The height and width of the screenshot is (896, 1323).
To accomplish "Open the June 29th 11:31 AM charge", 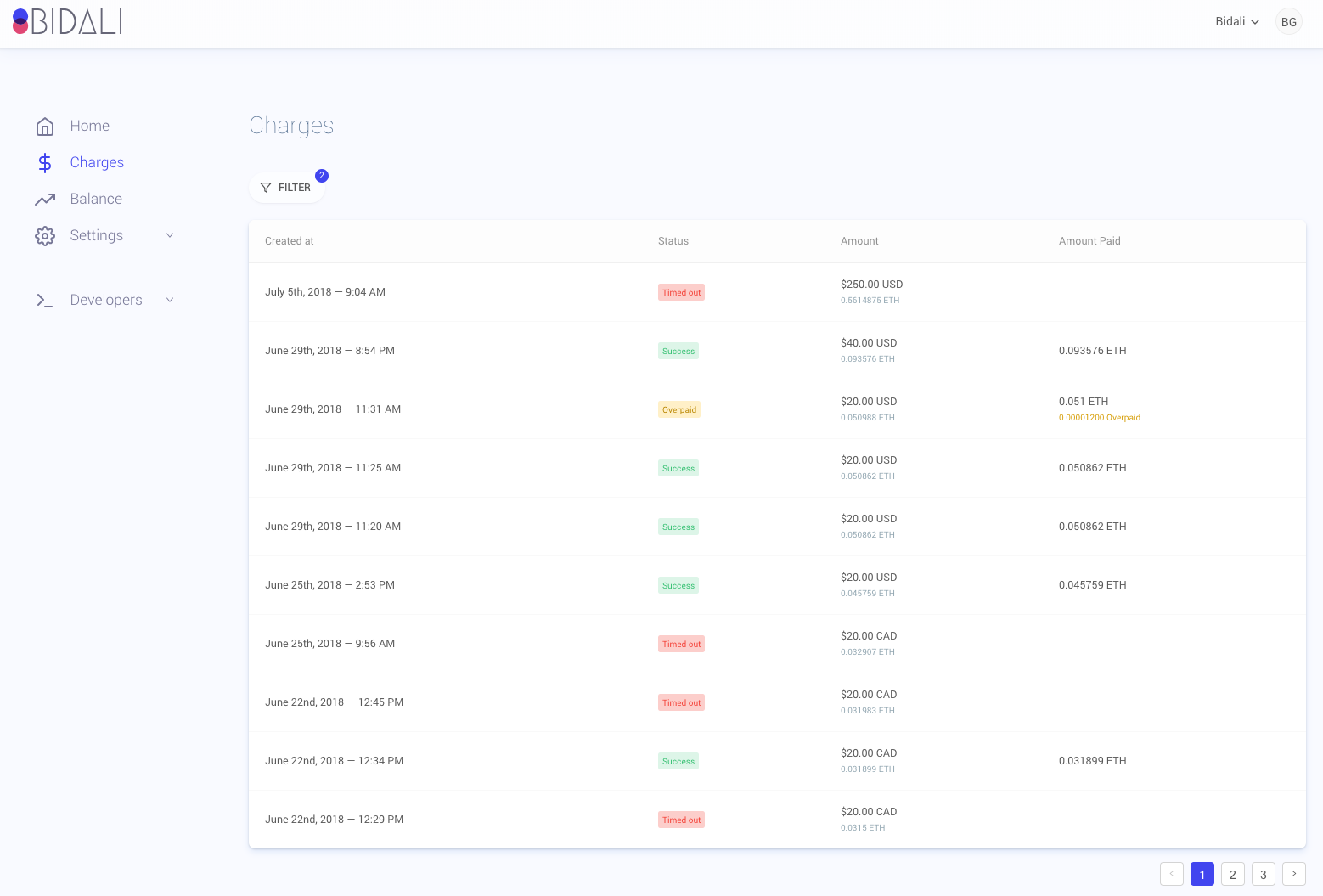I will (x=777, y=409).
